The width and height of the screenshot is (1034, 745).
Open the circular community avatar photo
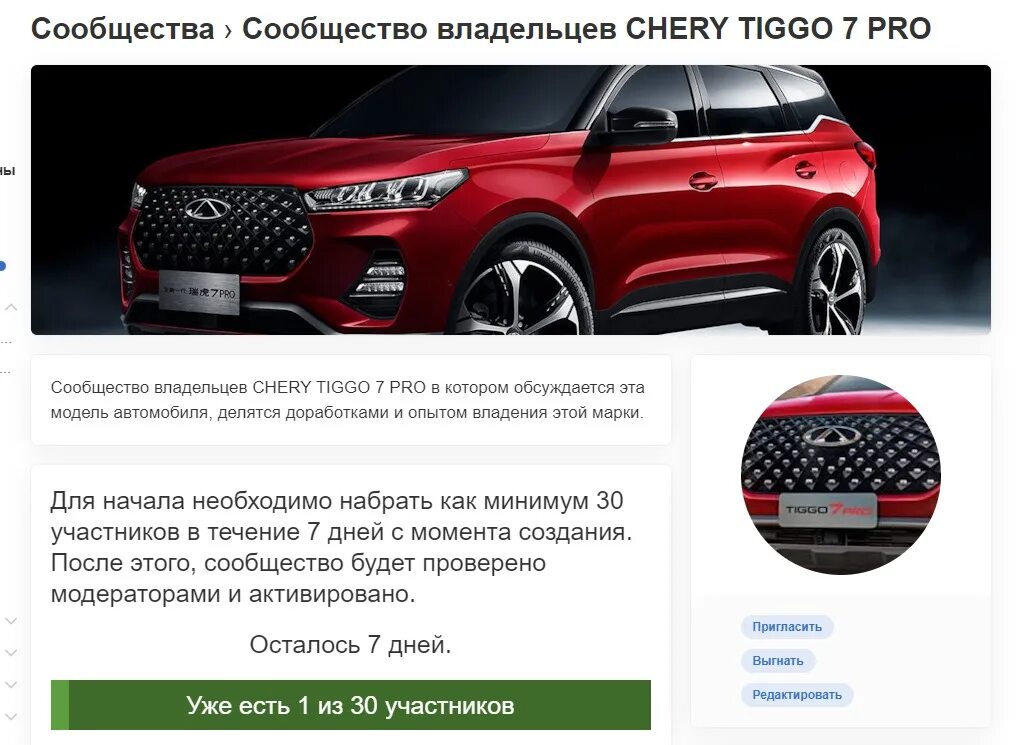[841, 475]
